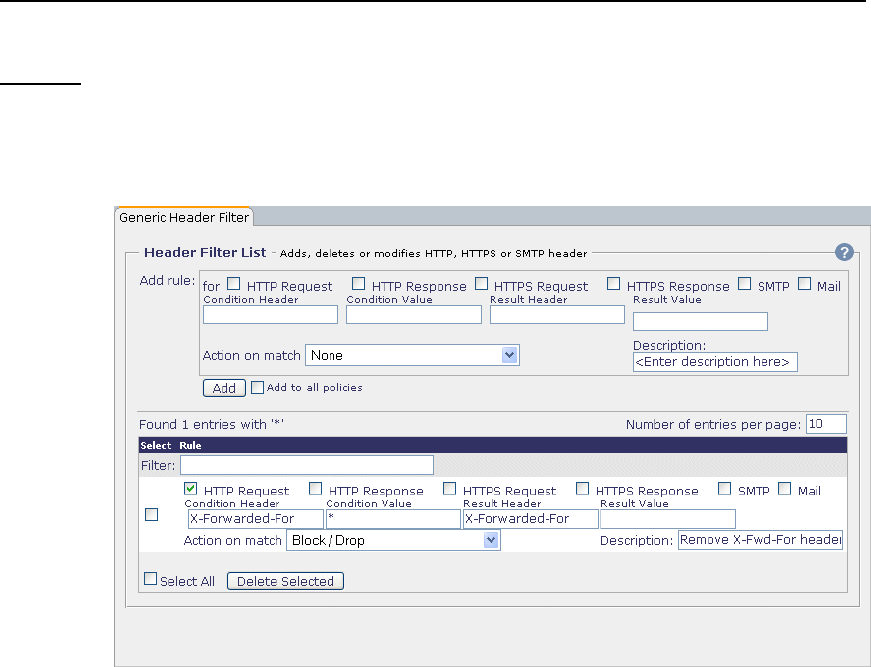The width and height of the screenshot is (871, 667).
Task: Open the Action on match dropdown showing None
Action: [x=412, y=355]
